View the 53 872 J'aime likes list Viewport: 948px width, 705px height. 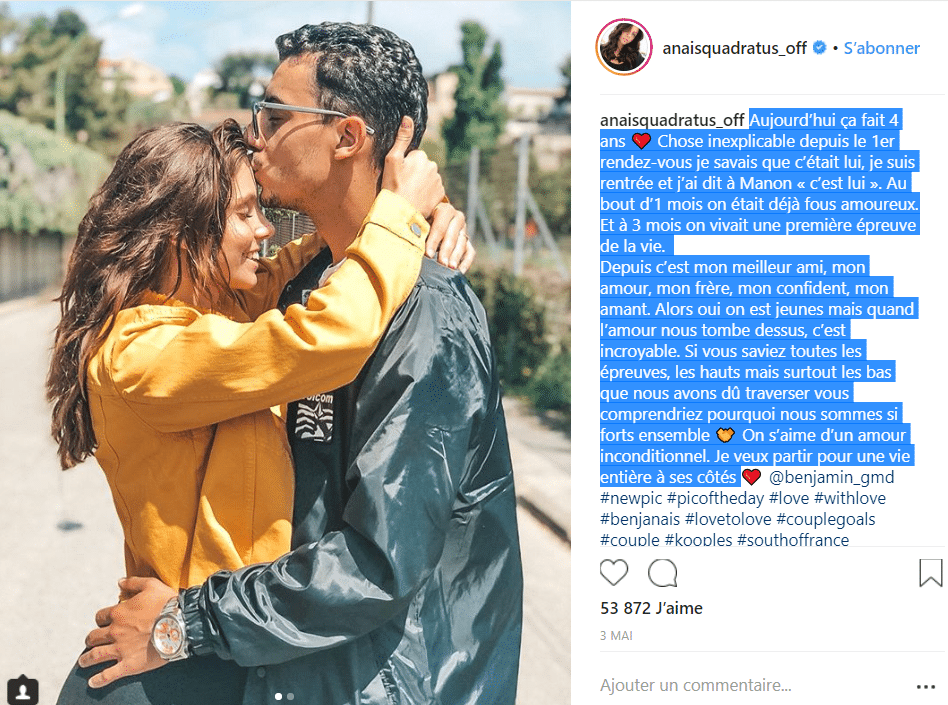pos(651,608)
